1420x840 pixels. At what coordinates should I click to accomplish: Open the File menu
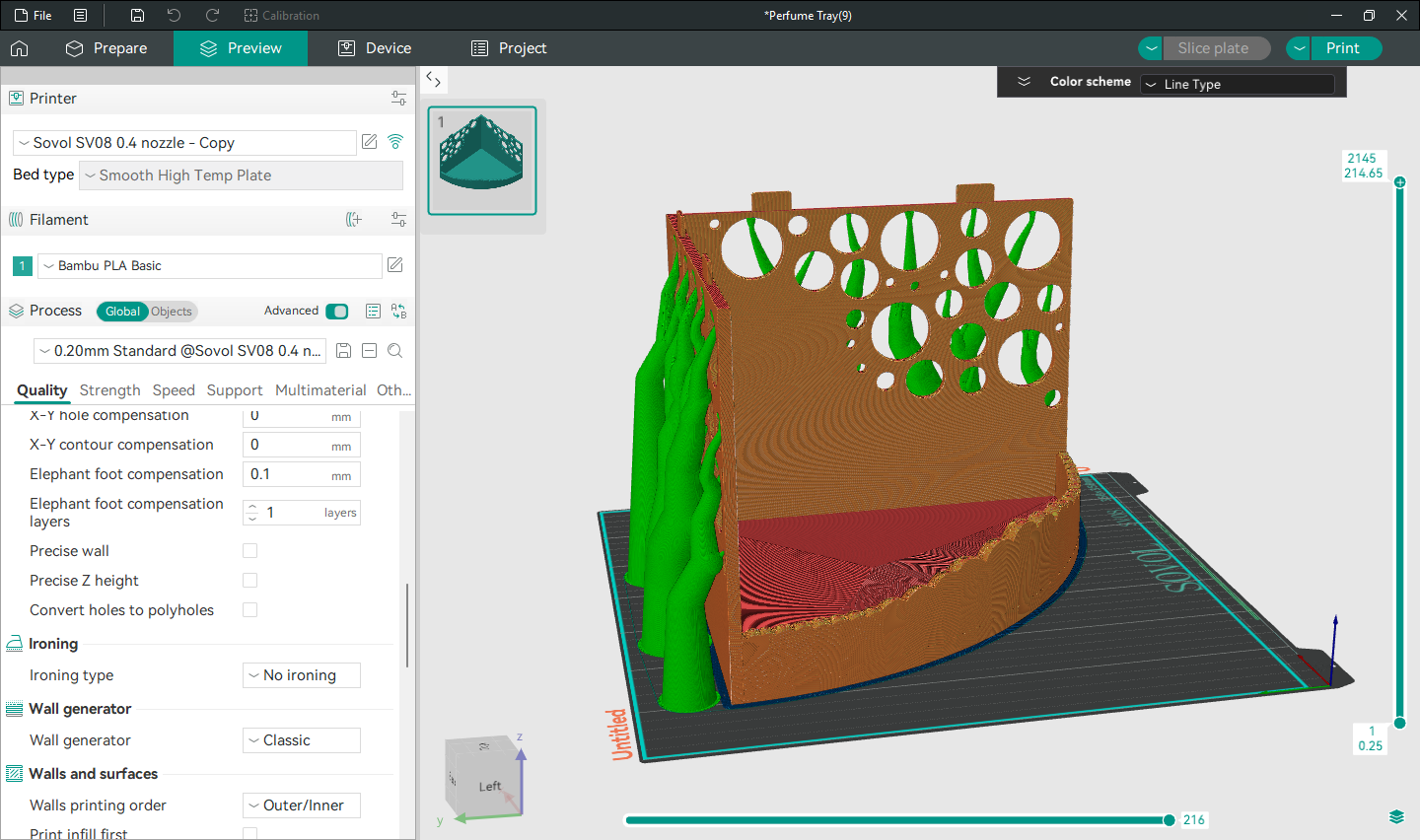tap(34, 15)
